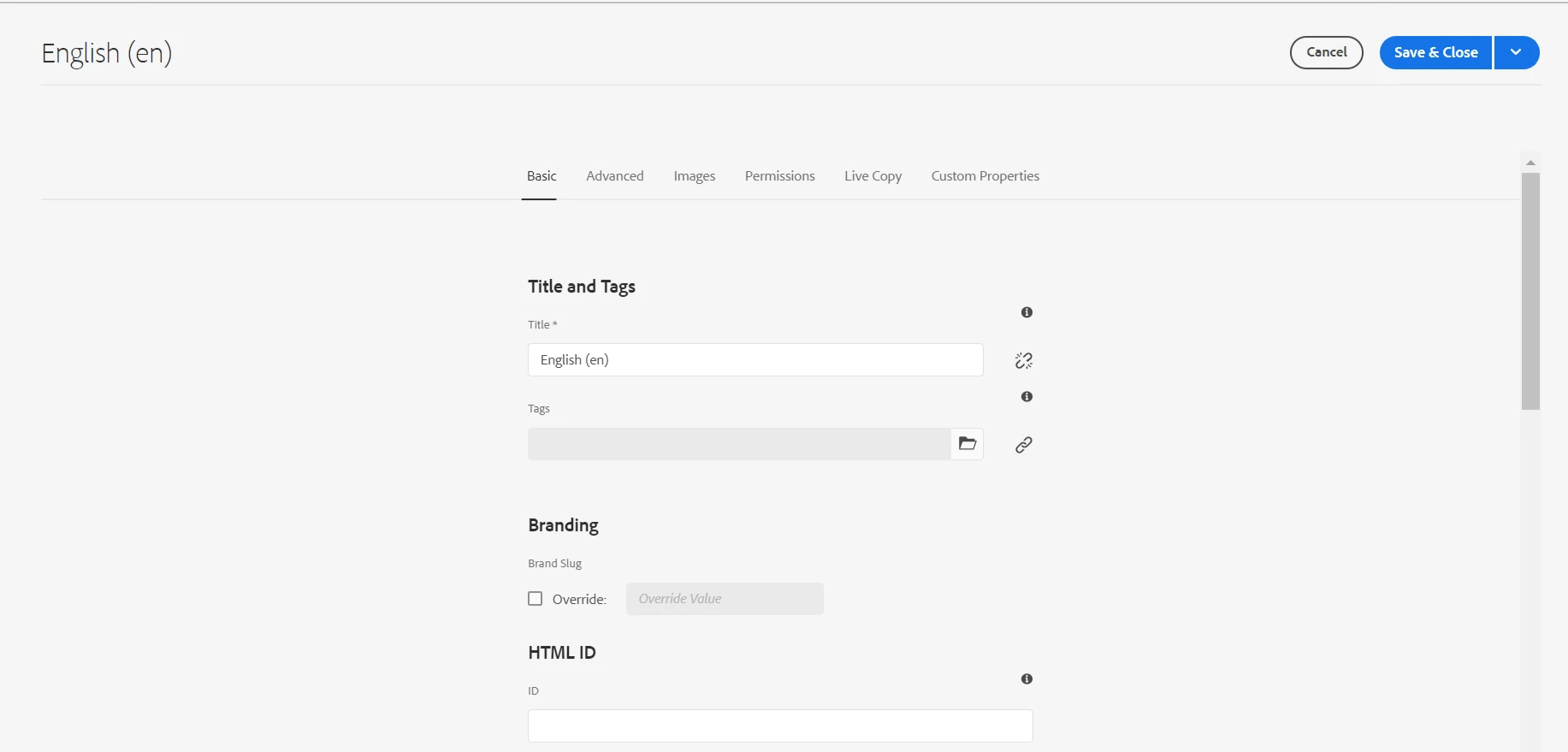Cancel editing page properties
The image size is (1568, 752).
tap(1327, 52)
